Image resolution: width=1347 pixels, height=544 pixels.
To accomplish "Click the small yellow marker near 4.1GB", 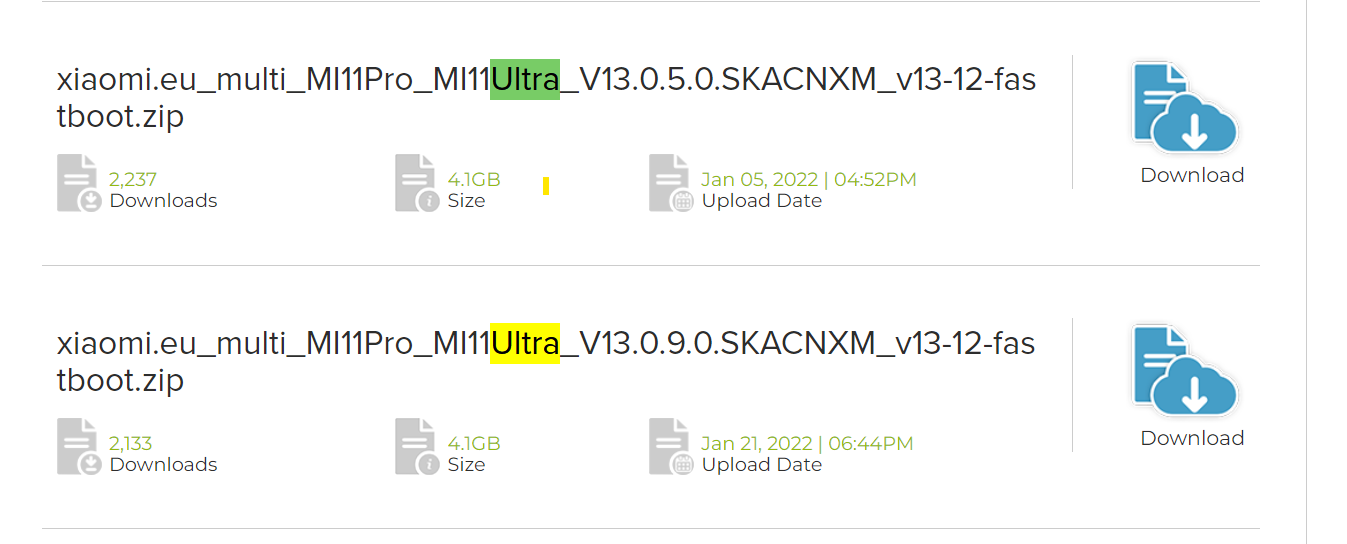I will [x=546, y=186].
